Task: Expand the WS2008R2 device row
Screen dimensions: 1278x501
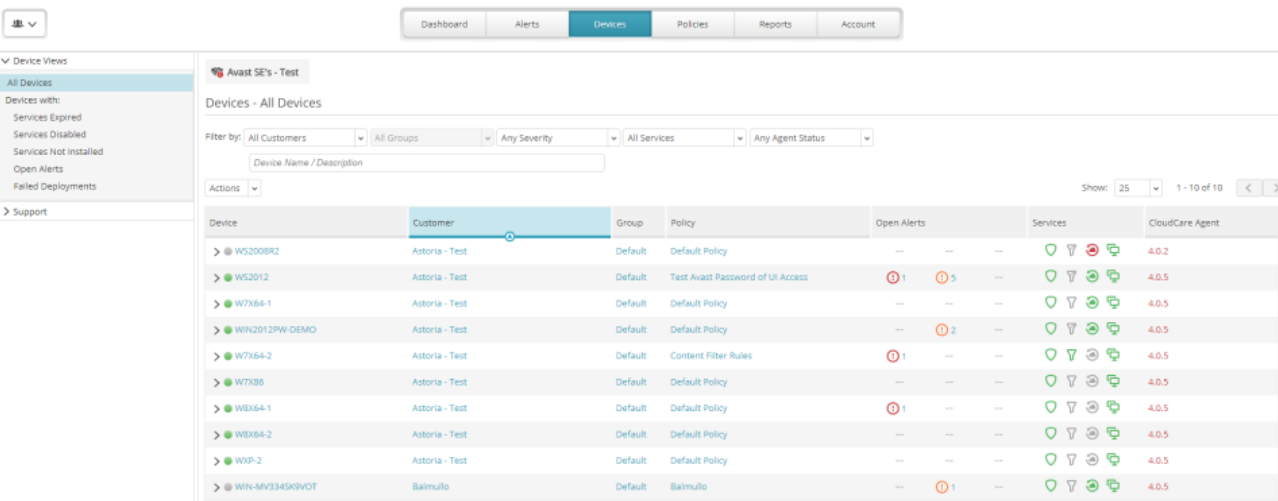Action: 216,251
